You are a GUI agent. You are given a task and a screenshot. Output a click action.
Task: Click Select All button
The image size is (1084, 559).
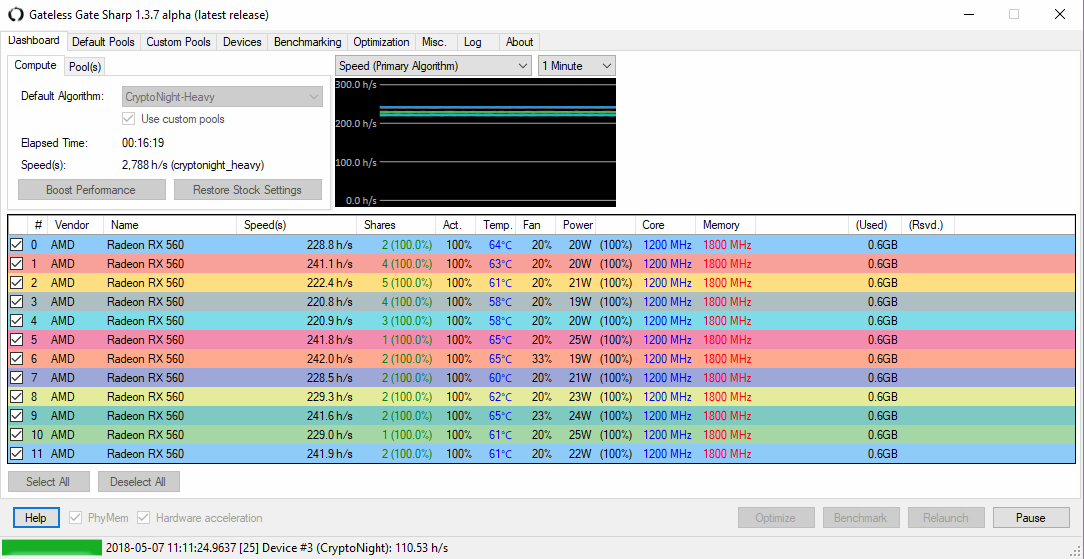tap(48, 482)
